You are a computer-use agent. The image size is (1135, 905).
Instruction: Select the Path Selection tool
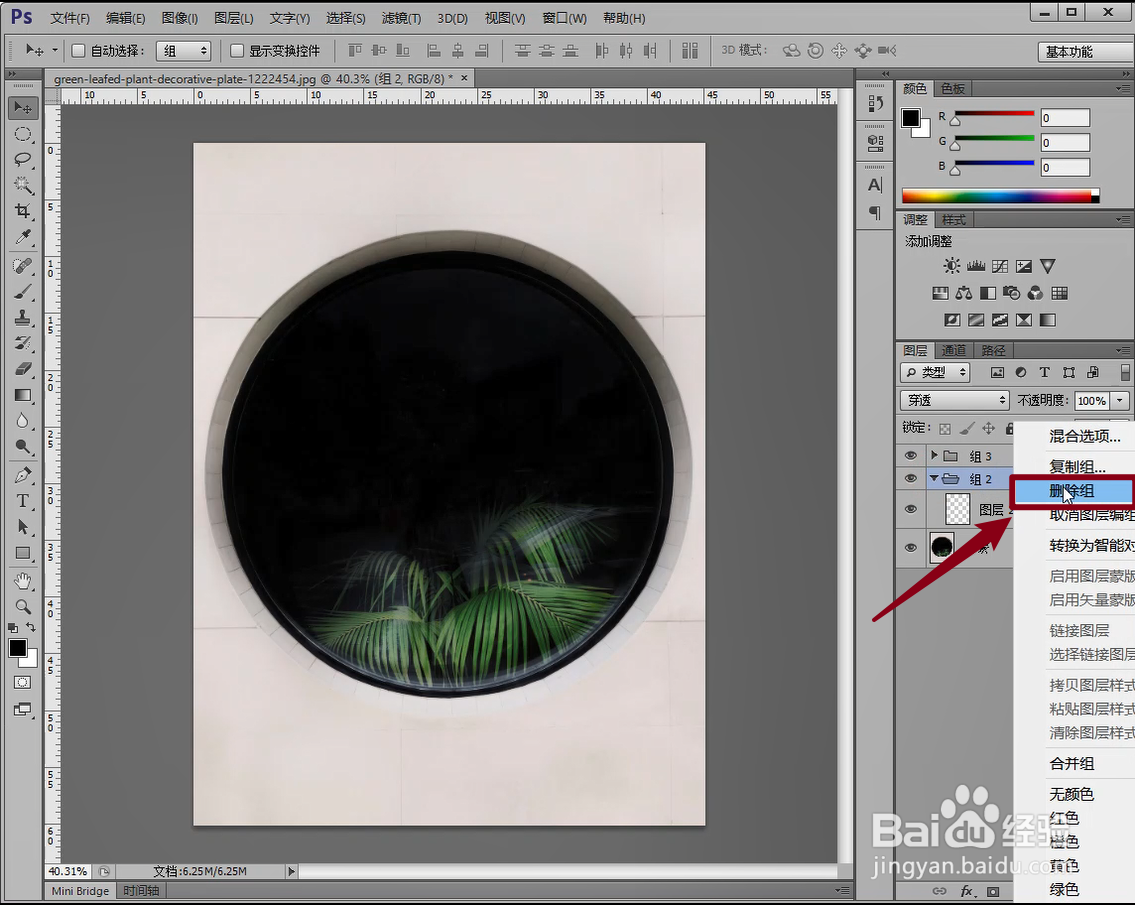click(x=22, y=527)
